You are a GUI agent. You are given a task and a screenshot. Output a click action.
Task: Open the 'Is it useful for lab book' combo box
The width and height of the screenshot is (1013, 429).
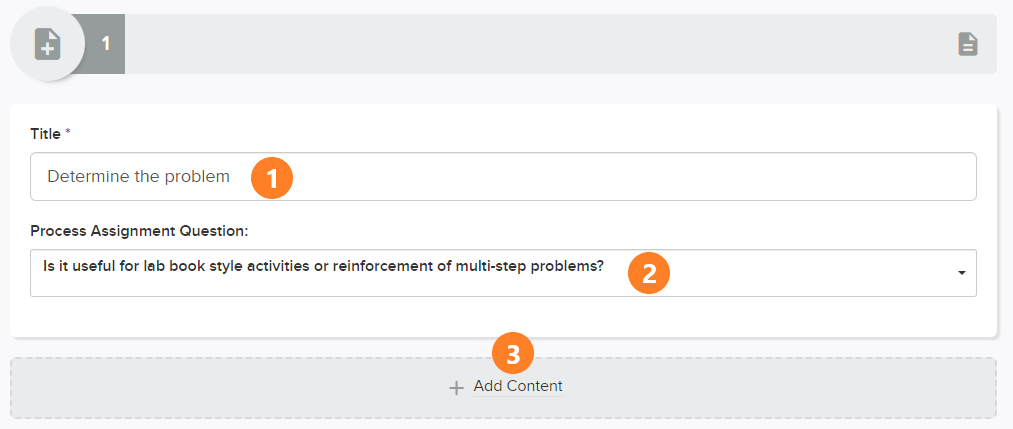503,273
